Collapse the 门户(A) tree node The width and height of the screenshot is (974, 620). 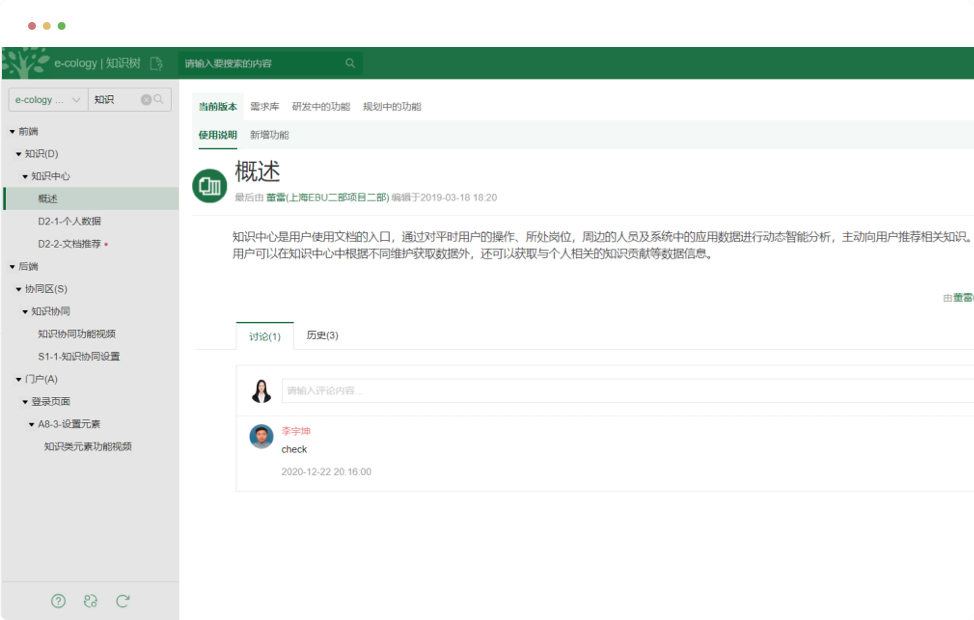click(x=19, y=379)
